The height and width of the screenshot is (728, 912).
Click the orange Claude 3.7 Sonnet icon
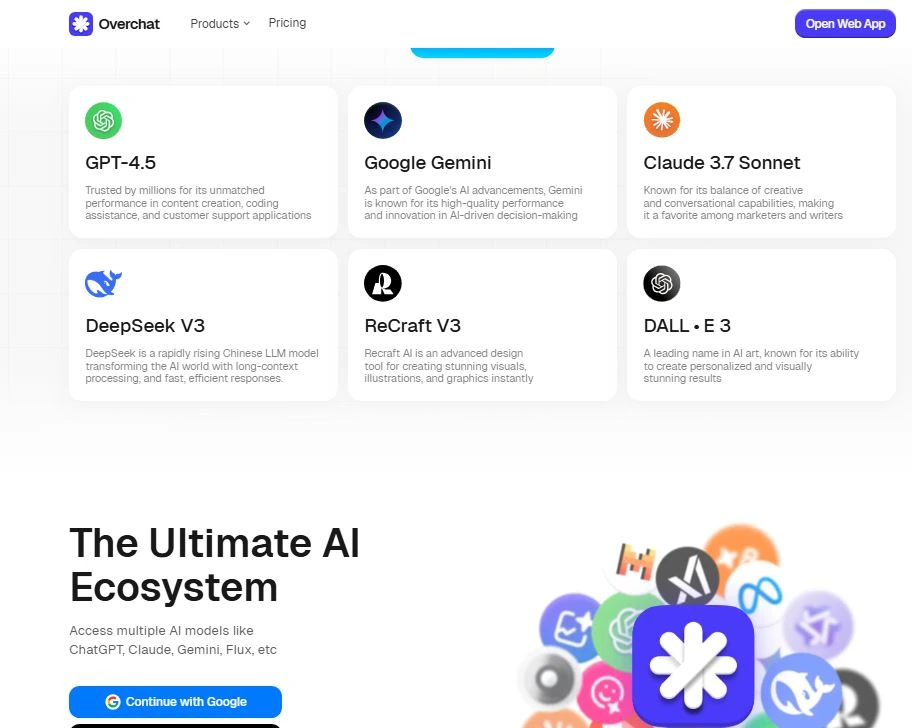(x=662, y=120)
